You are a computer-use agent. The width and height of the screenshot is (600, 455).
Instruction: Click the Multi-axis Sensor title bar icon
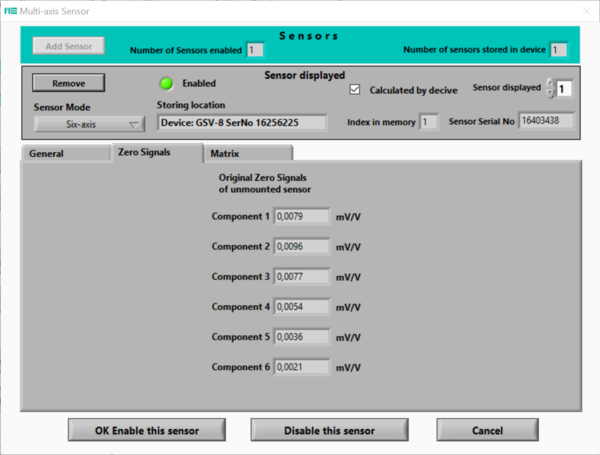[x=12, y=10]
